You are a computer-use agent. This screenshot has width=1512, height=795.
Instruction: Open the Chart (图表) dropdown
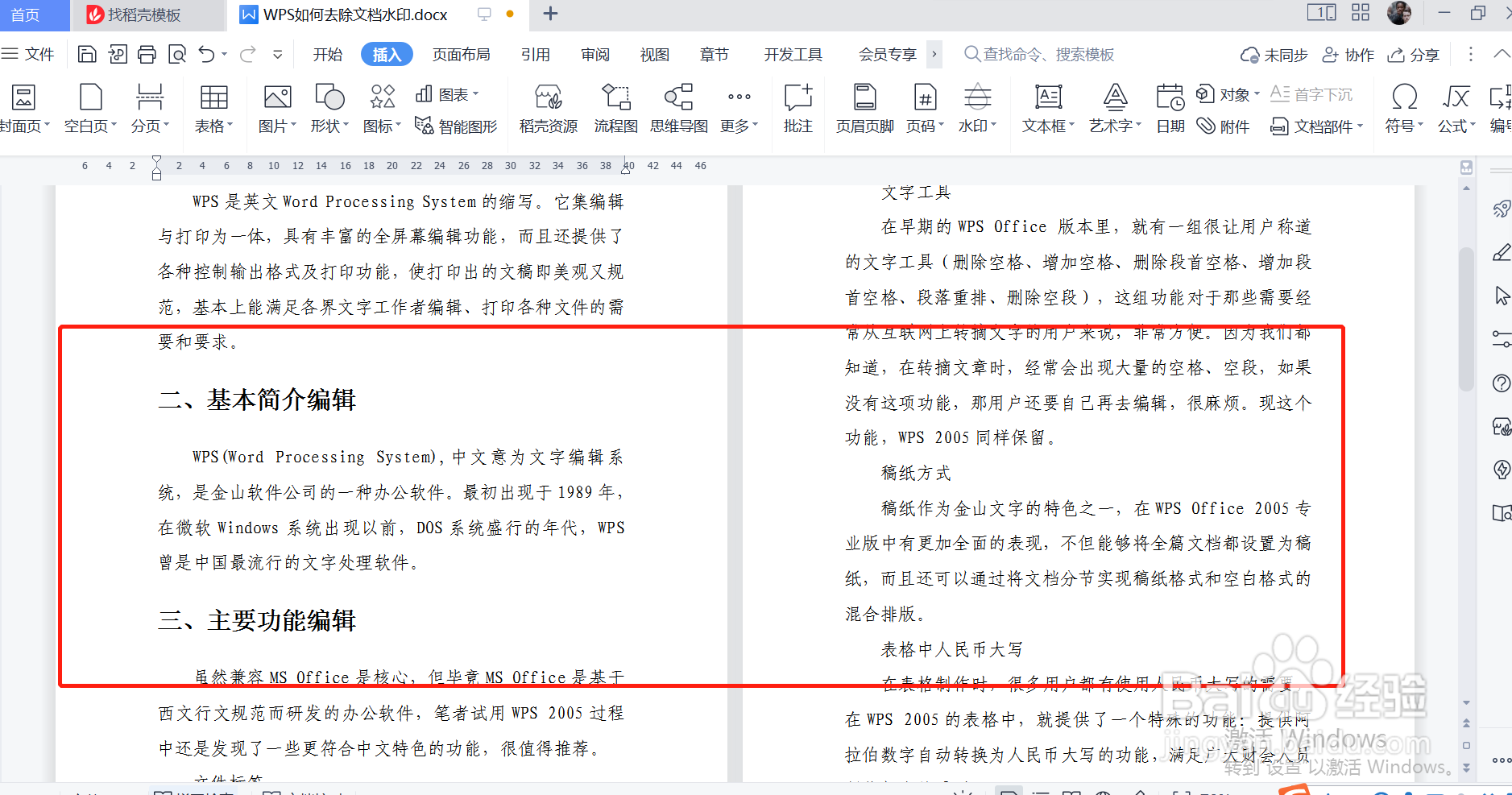tap(447, 94)
